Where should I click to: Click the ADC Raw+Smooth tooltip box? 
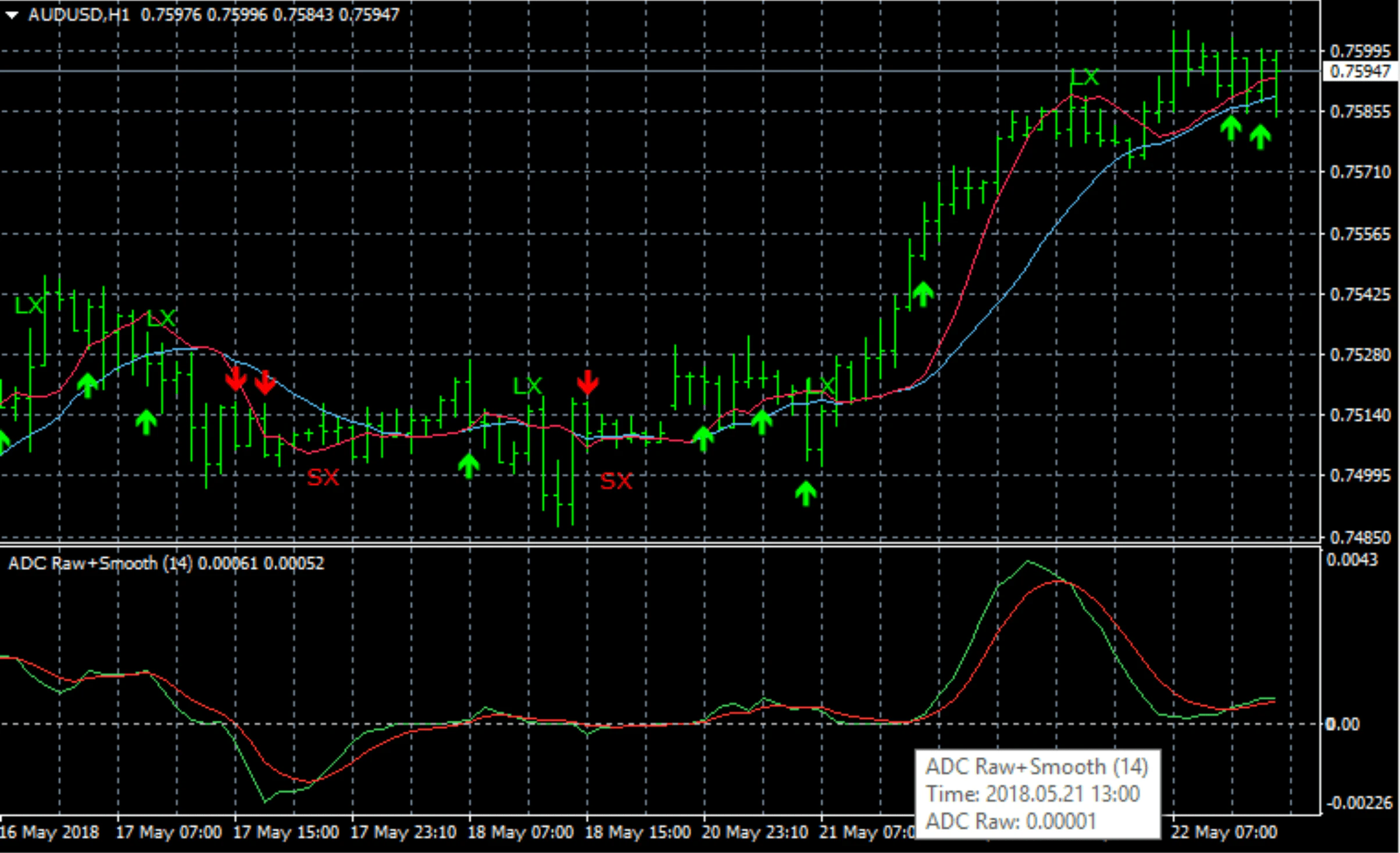1037,794
